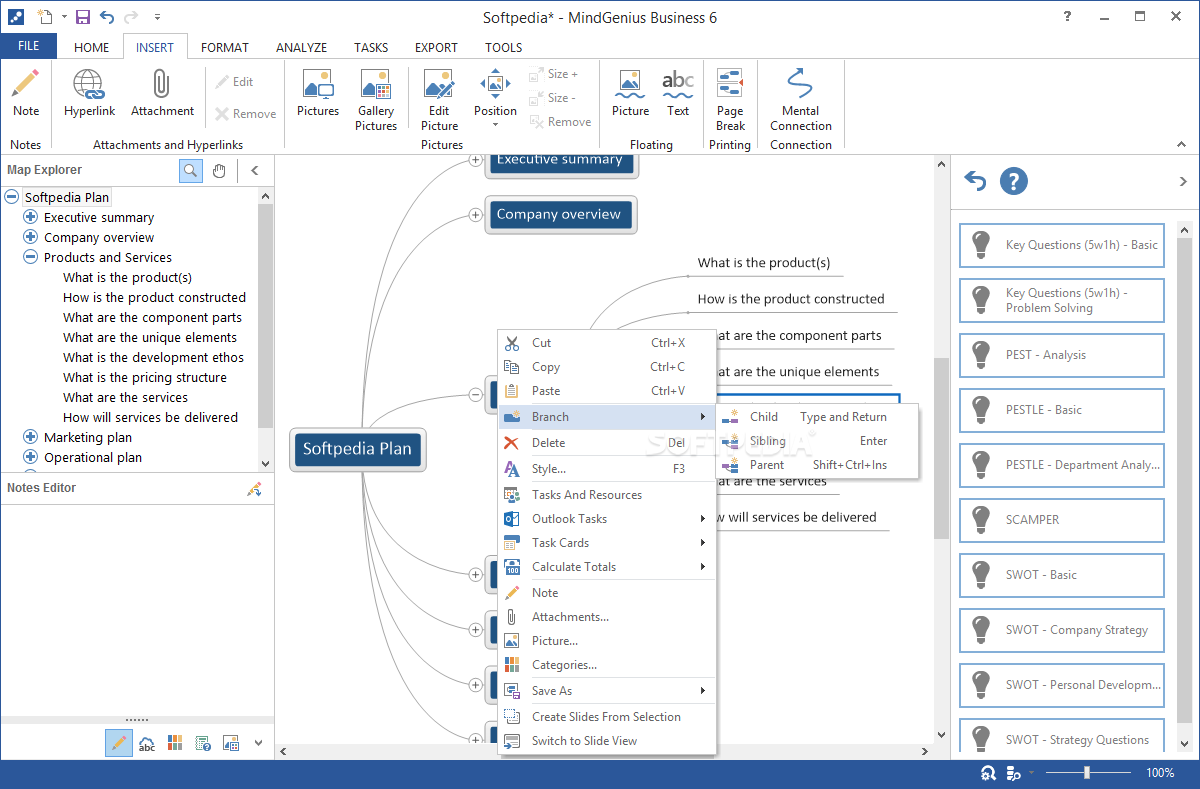Select 'What is the pricing structure' tree item
The height and width of the screenshot is (789, 1200).
click(145, 377)
